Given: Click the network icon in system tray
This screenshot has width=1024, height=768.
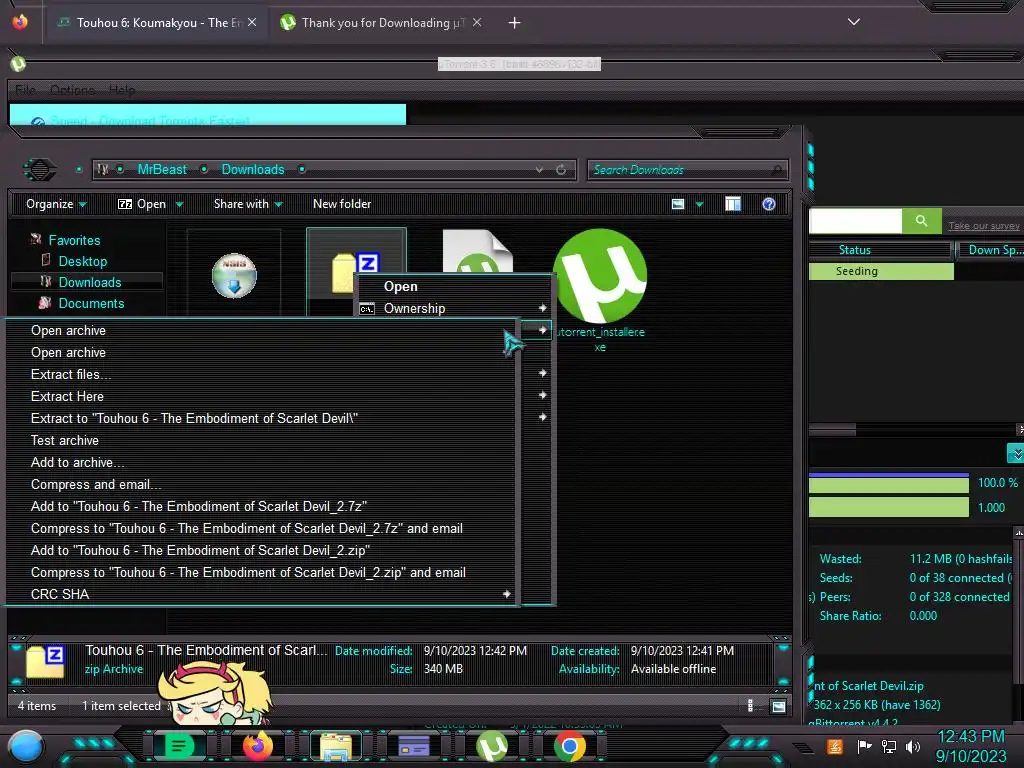Looking at the screenshot, I should click(x=889, y=746).
